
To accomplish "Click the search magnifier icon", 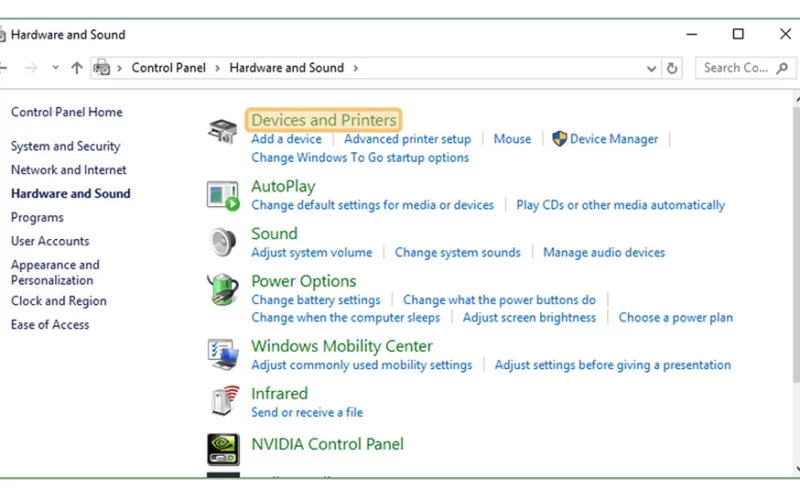I will (782, 68).
